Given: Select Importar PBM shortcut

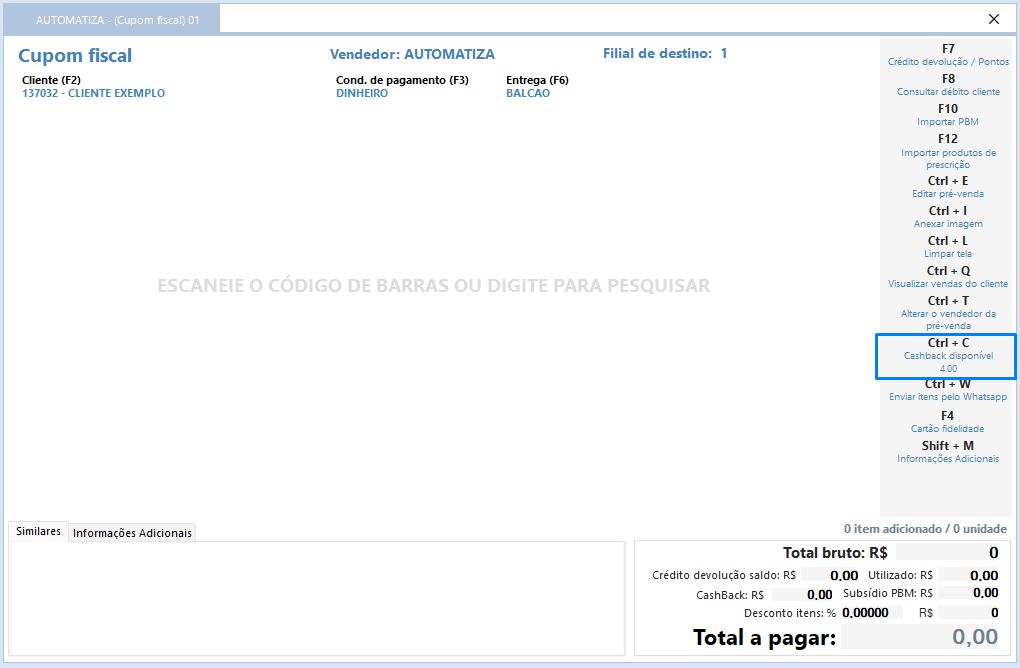Looking at the screenshot, I should click(x=948, y=115).
